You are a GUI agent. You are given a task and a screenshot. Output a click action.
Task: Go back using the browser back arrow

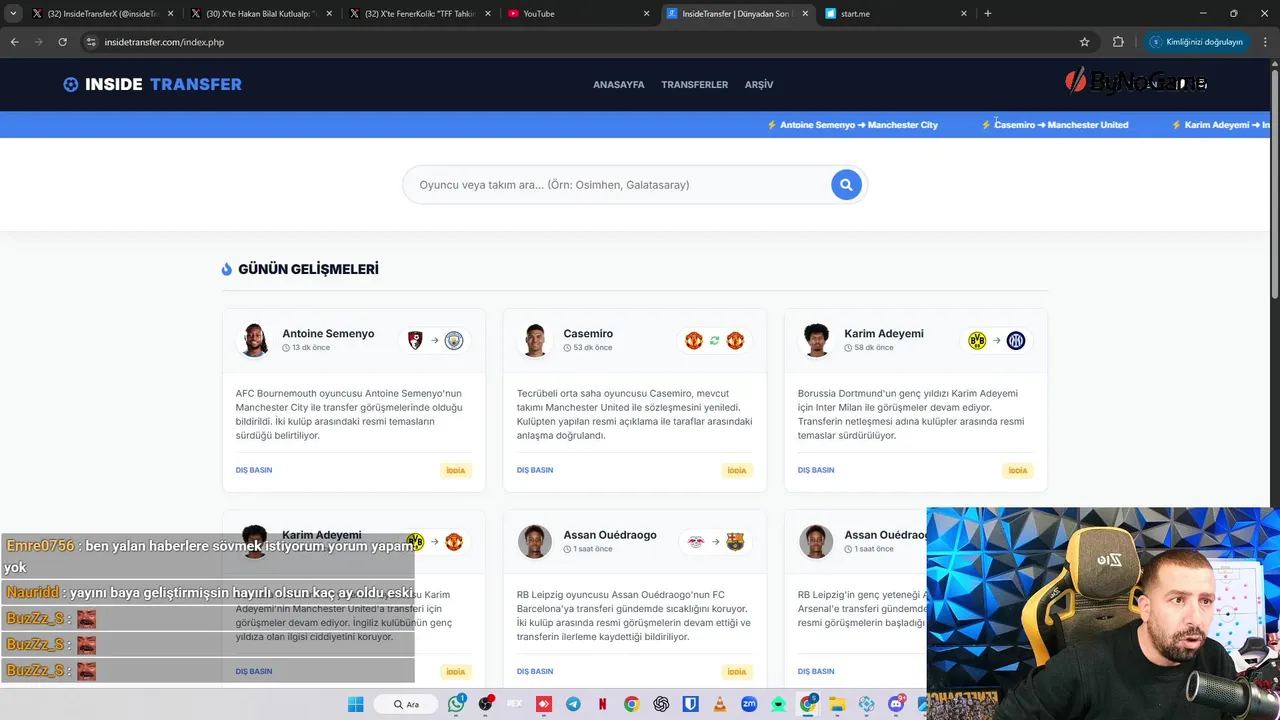point(14,42)
